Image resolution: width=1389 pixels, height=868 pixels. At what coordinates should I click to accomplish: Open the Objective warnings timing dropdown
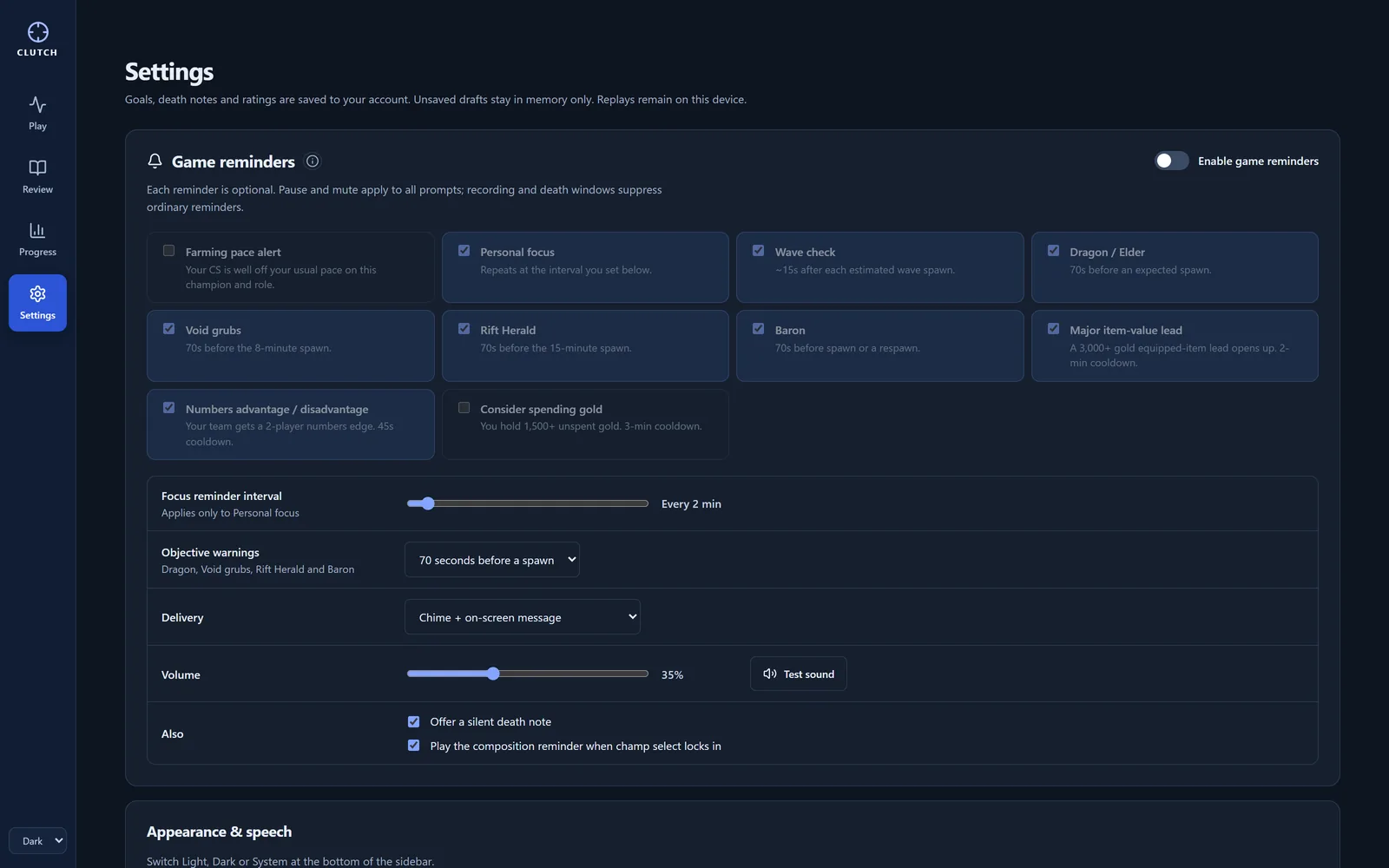(492, 560)
